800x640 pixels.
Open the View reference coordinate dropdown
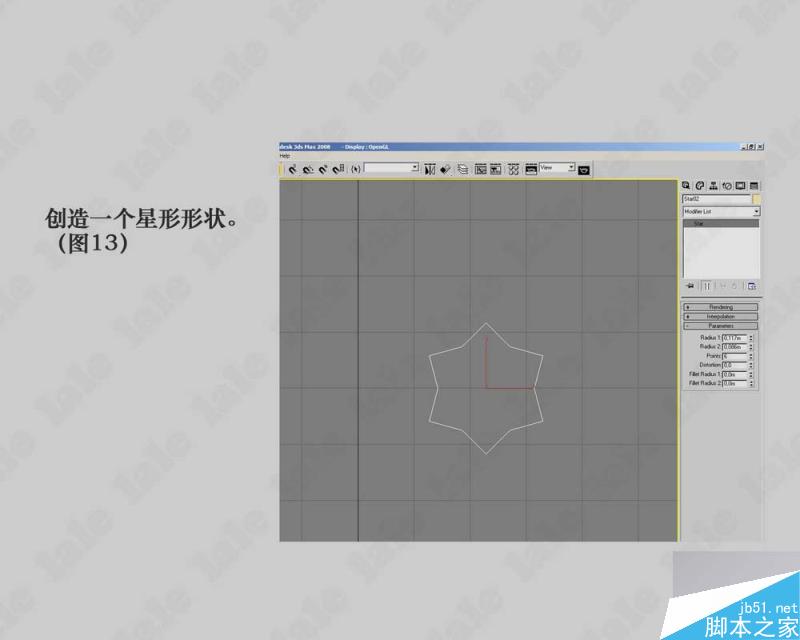(573, 168)
